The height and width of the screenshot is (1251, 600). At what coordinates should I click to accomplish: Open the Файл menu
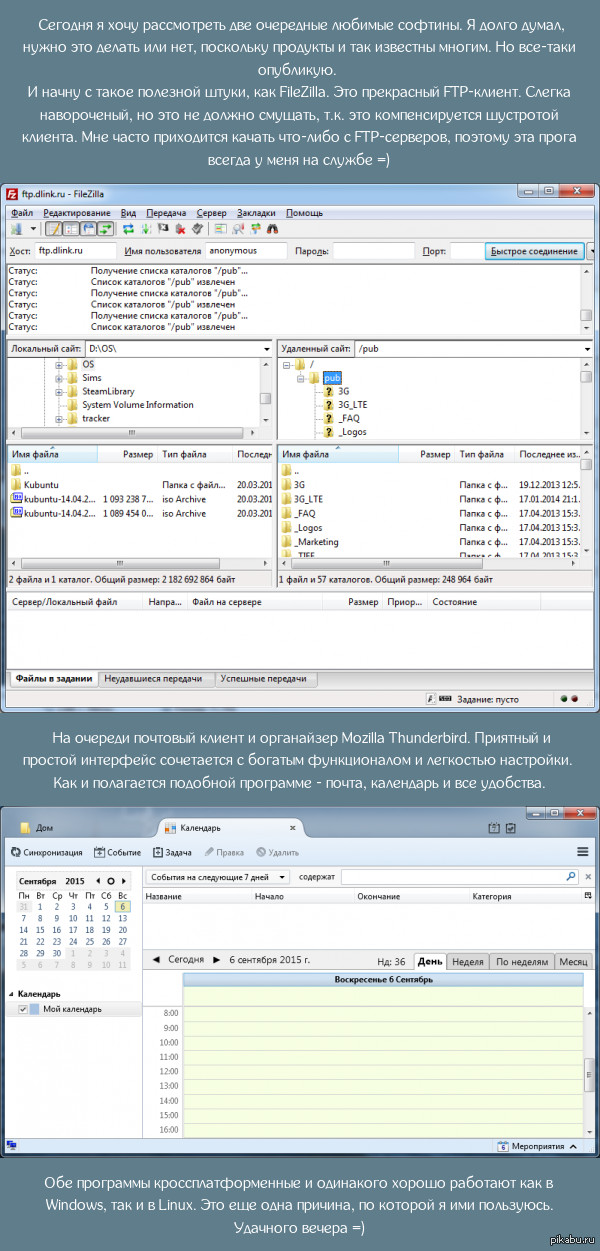pos(22,213)
